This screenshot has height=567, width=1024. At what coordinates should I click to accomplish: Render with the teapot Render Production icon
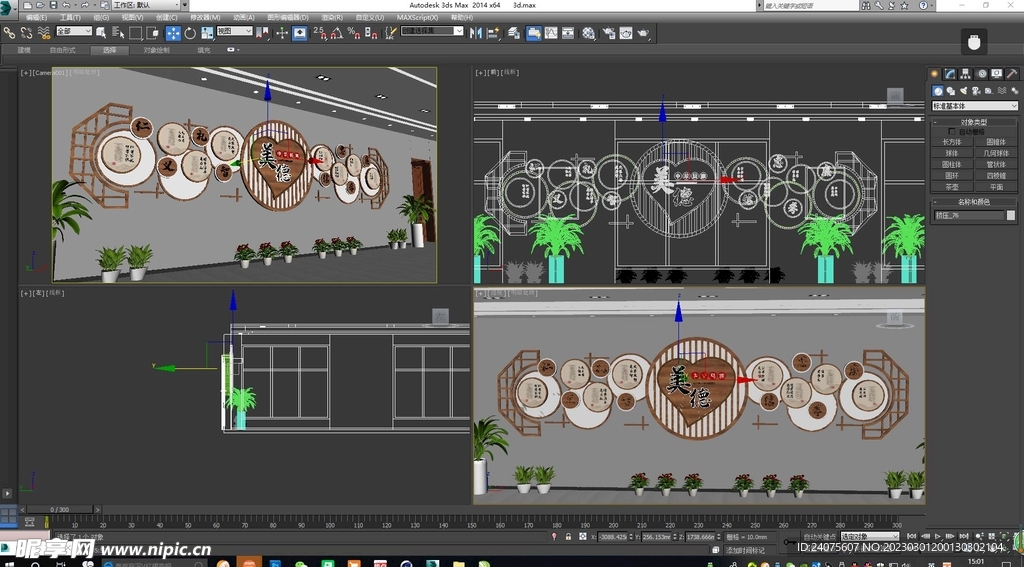coord(642,33)
